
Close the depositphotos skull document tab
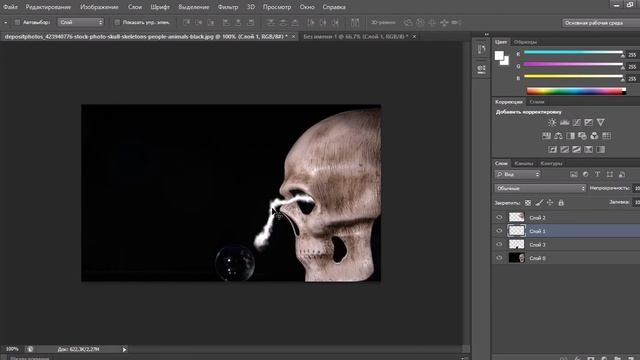pyautogui.click(x=293, y=37)
